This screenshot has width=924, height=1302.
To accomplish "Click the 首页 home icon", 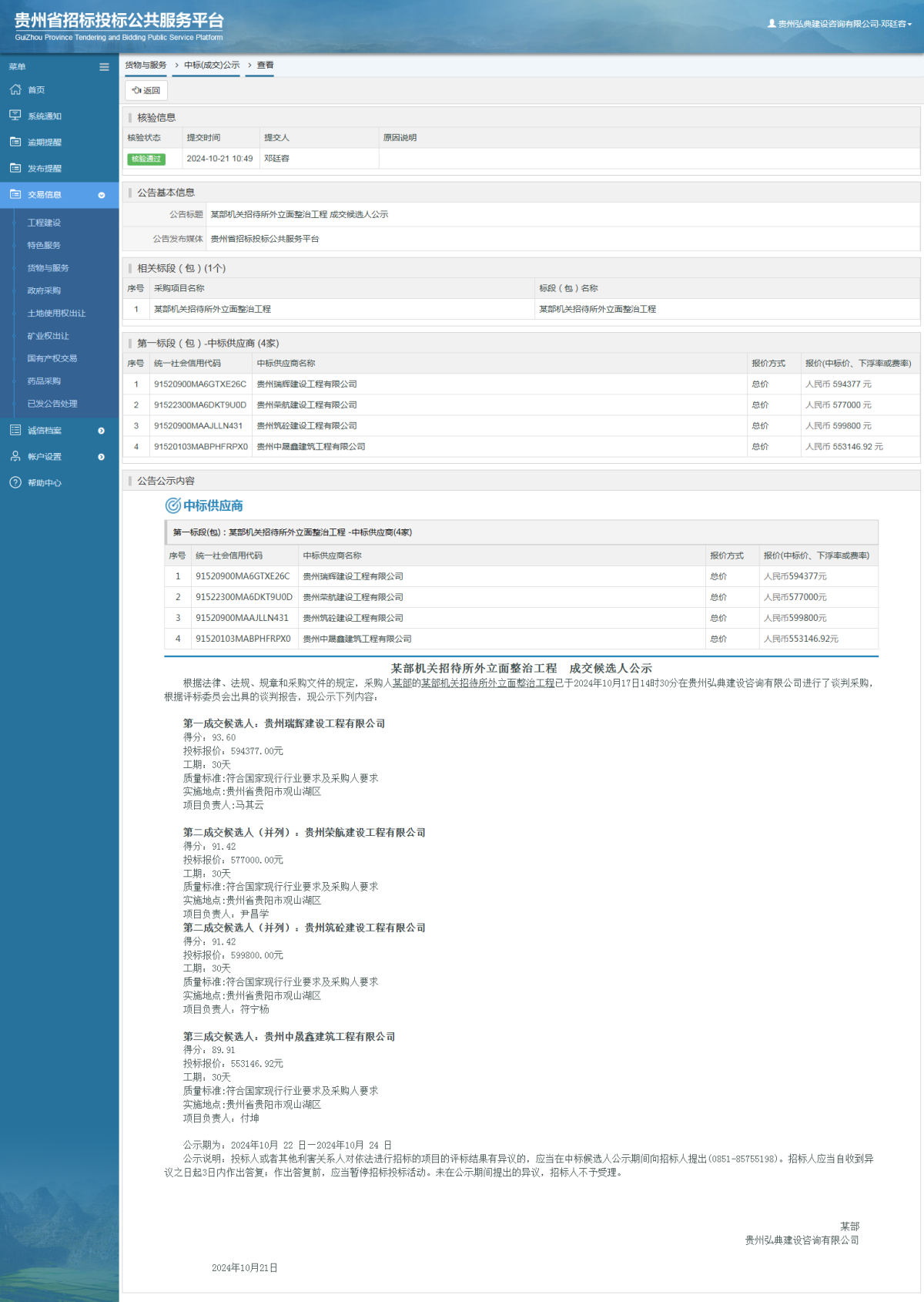I will pos(15,90).
